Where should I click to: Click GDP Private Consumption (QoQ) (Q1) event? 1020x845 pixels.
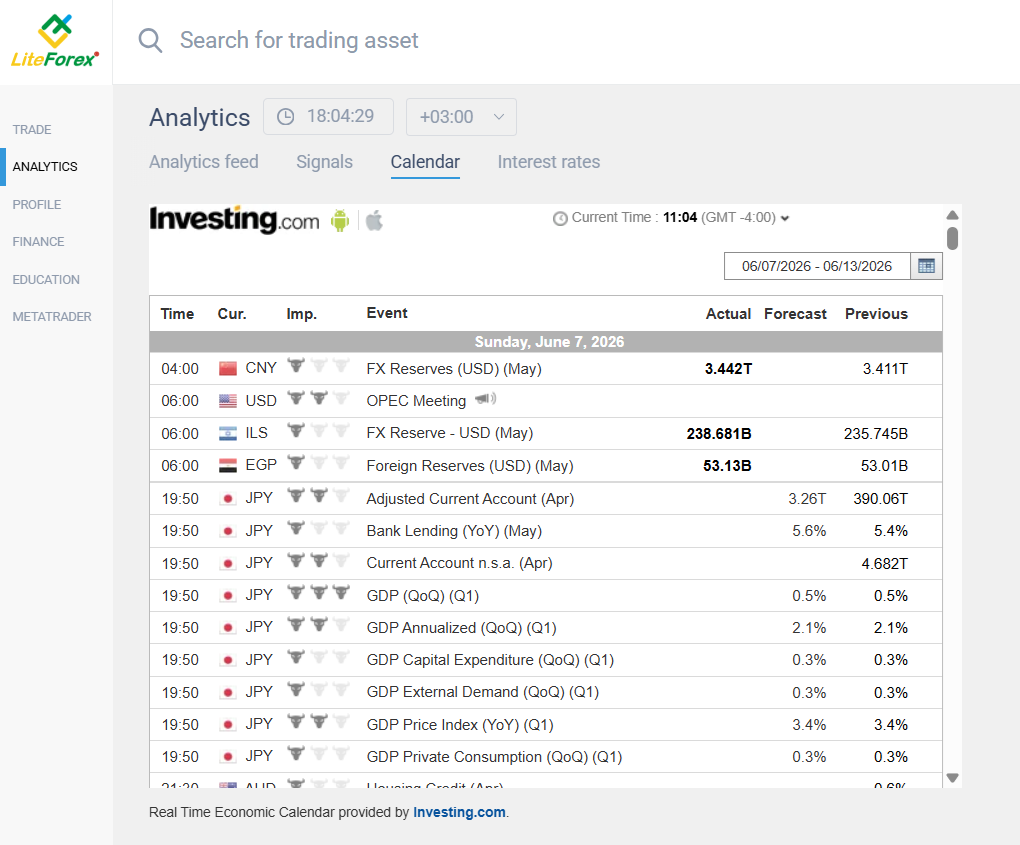[x=494, y=757]
